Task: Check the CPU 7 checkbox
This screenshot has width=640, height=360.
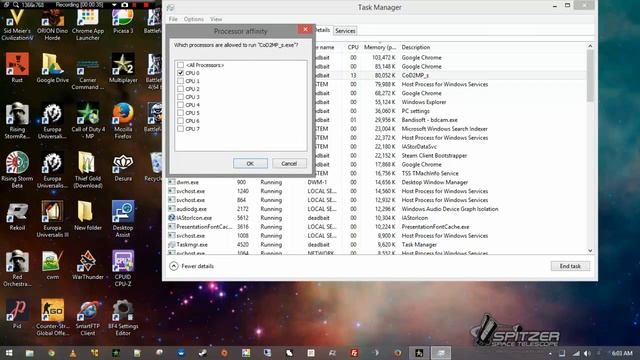Action: coord(180,129)
